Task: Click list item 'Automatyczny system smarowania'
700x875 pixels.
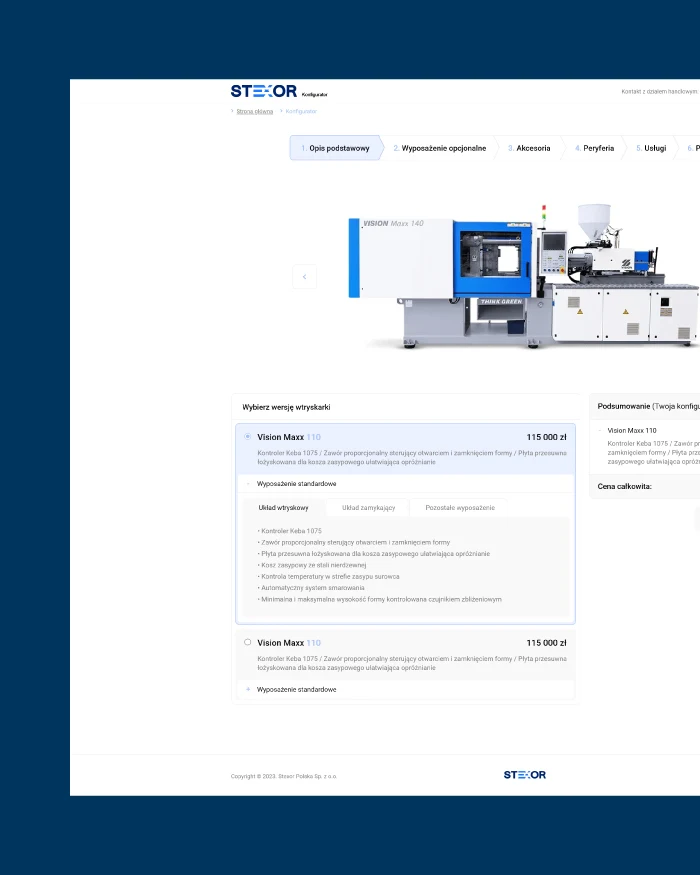Action: (311, 588)
